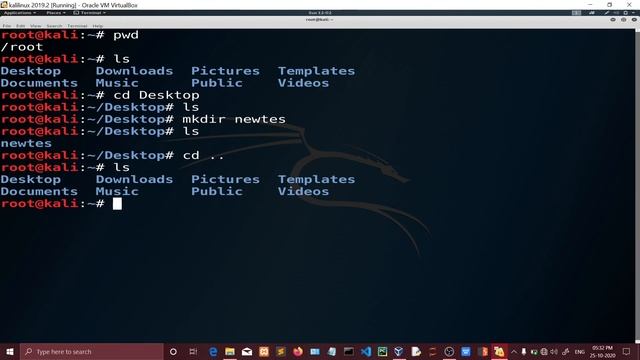Launch Microsoft Edge from taskbar
The image size is (640, 360).
[x=213, y=351]
